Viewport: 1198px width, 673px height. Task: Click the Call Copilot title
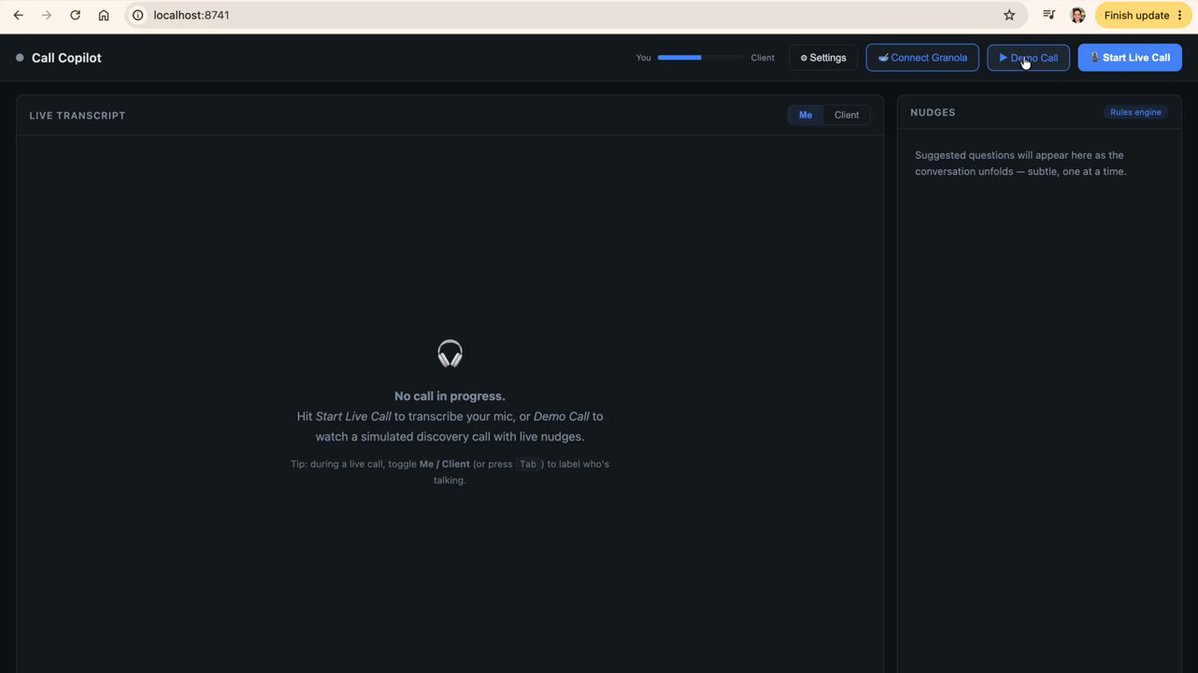point(66,58)
